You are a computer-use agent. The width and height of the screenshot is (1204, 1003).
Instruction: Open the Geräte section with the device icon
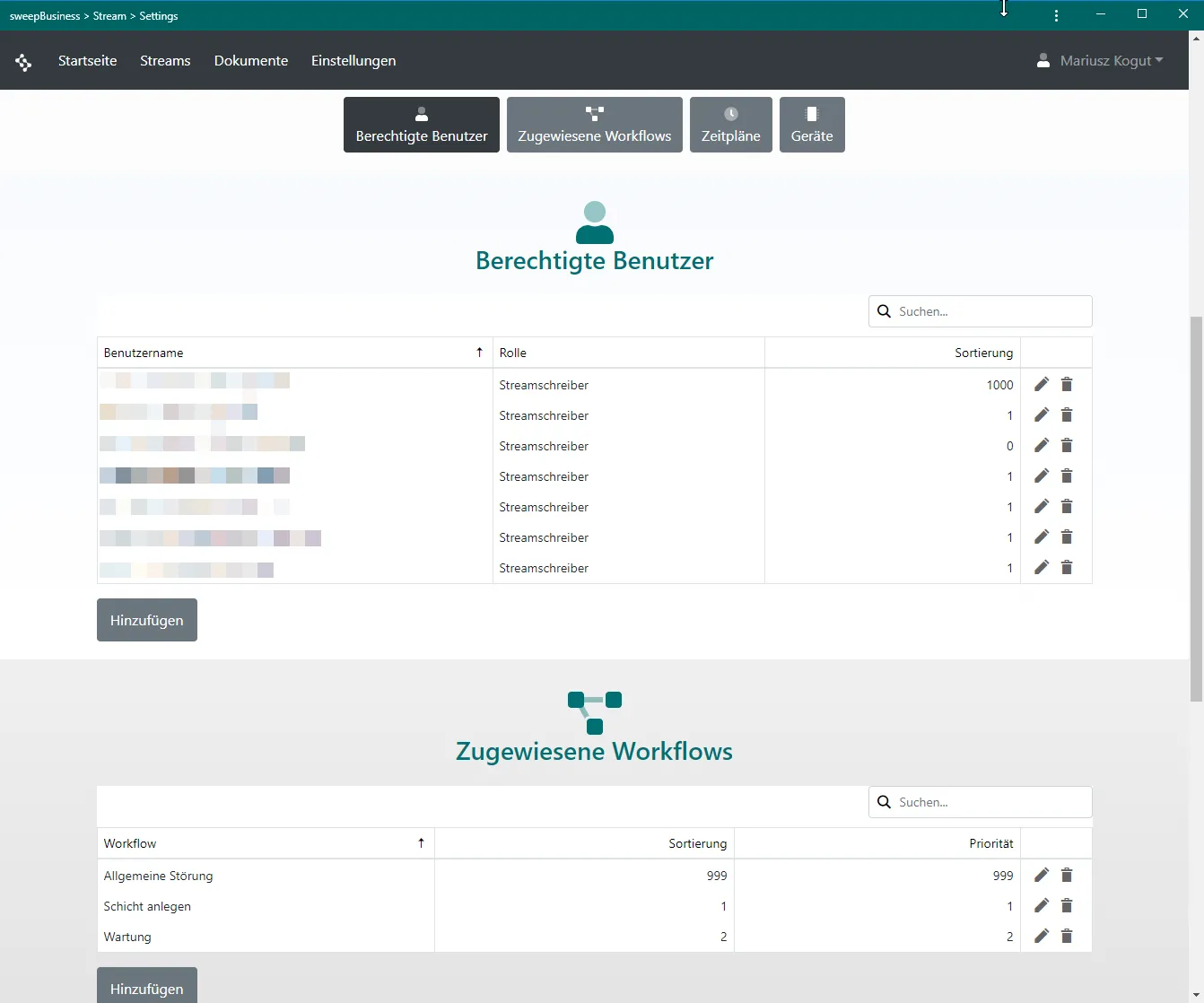(812, 124)
